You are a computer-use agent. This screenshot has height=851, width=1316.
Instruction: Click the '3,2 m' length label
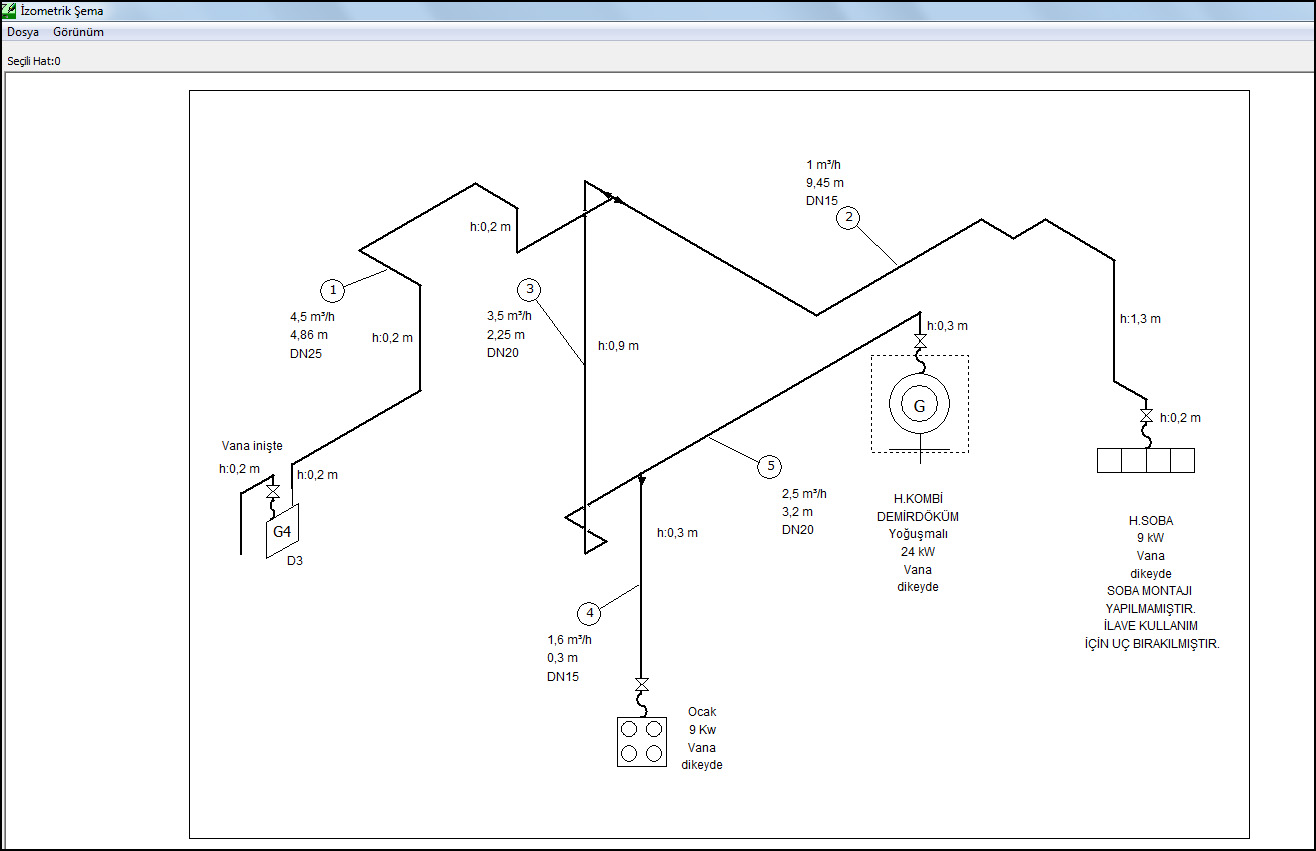coord(797,512)
